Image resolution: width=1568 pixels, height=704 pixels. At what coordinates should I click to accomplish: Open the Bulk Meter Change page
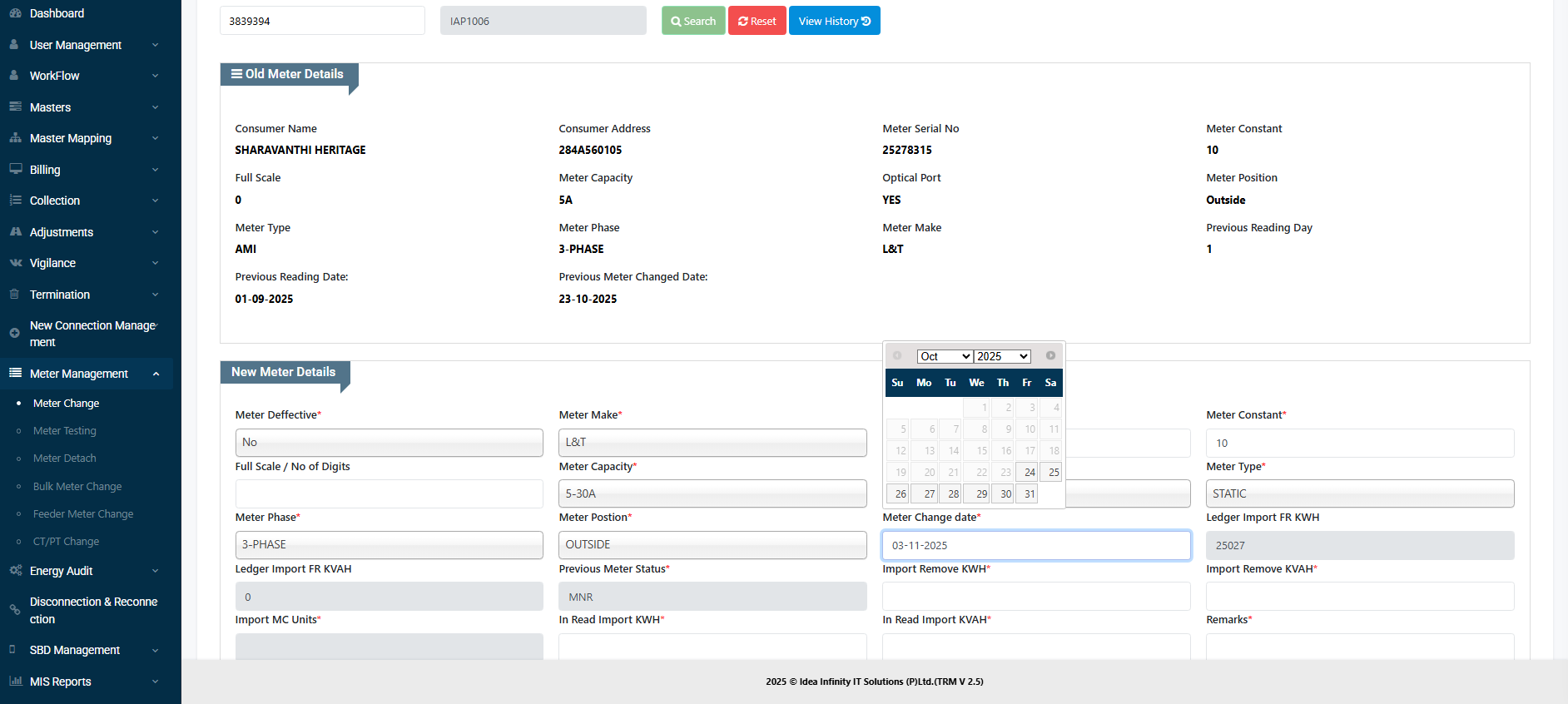tap(77, 487)
